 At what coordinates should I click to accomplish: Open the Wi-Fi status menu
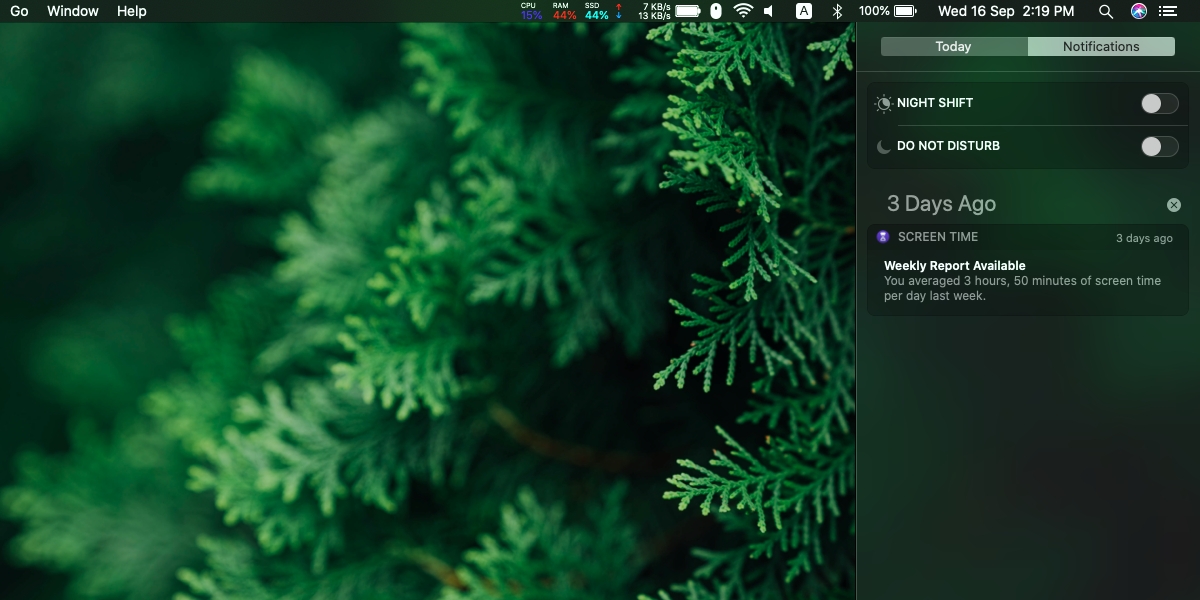pos(743,11)
